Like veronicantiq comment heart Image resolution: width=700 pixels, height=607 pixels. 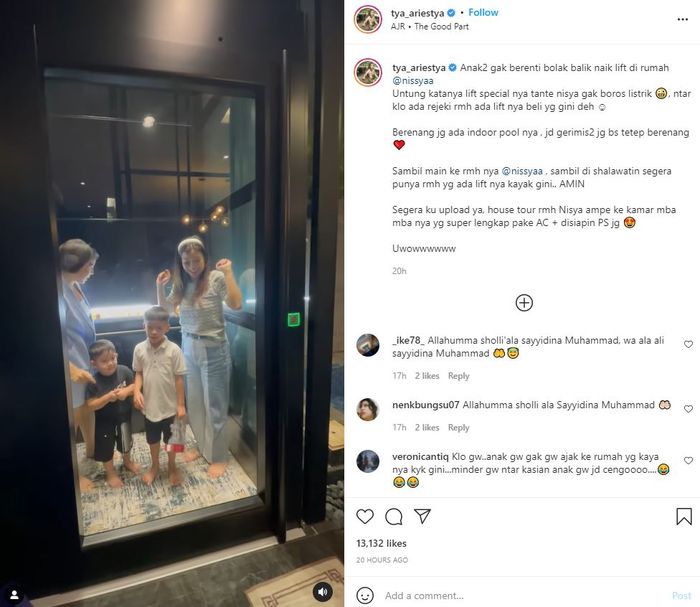(688, 461)
